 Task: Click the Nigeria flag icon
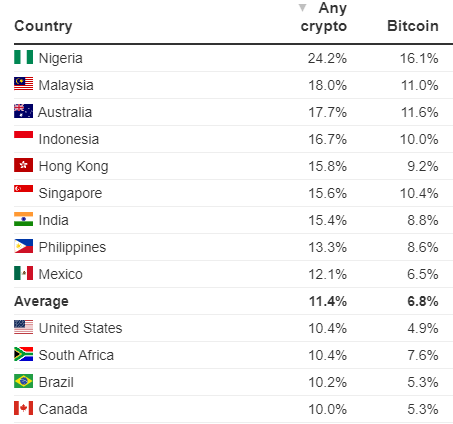click(x=23, y=57)
